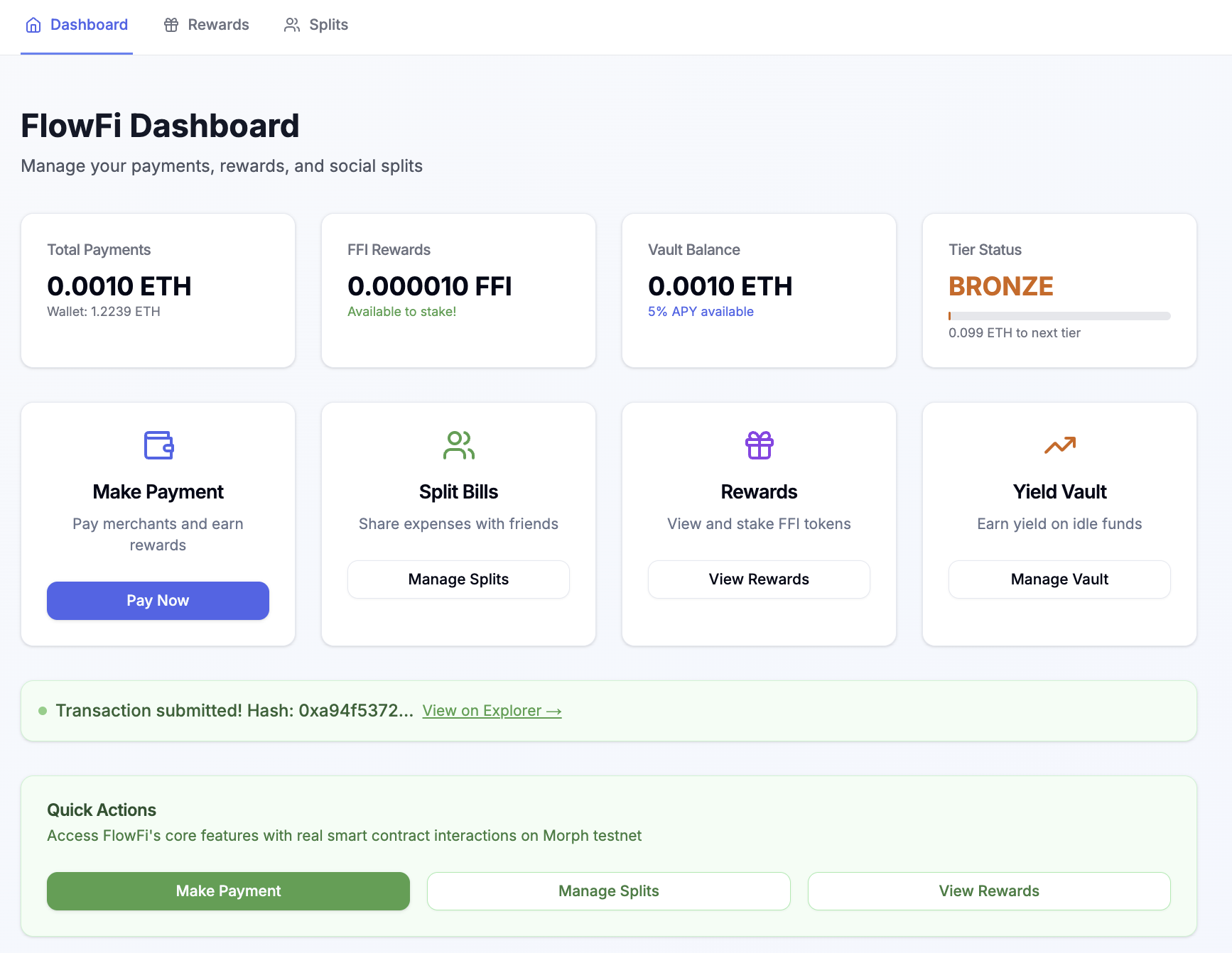Click the people icon above Split Bills
This screenshot has height=953, width=1232.
[x=458, y=445]
